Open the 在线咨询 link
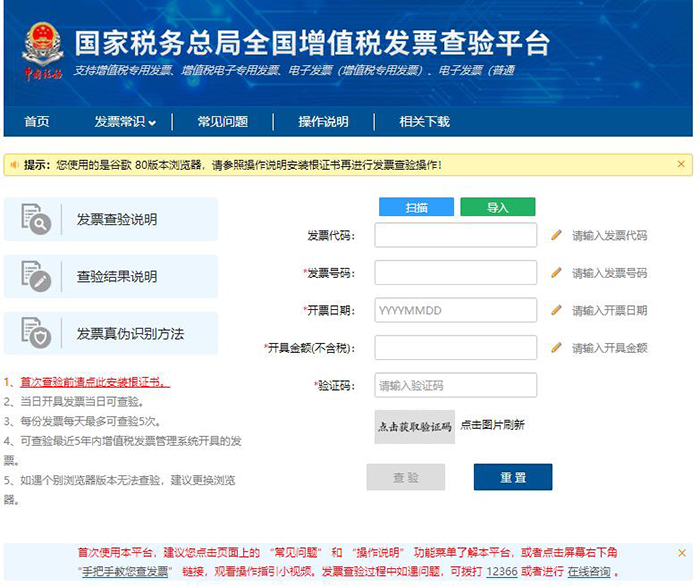The image size is (700, 586). (589, 572)
